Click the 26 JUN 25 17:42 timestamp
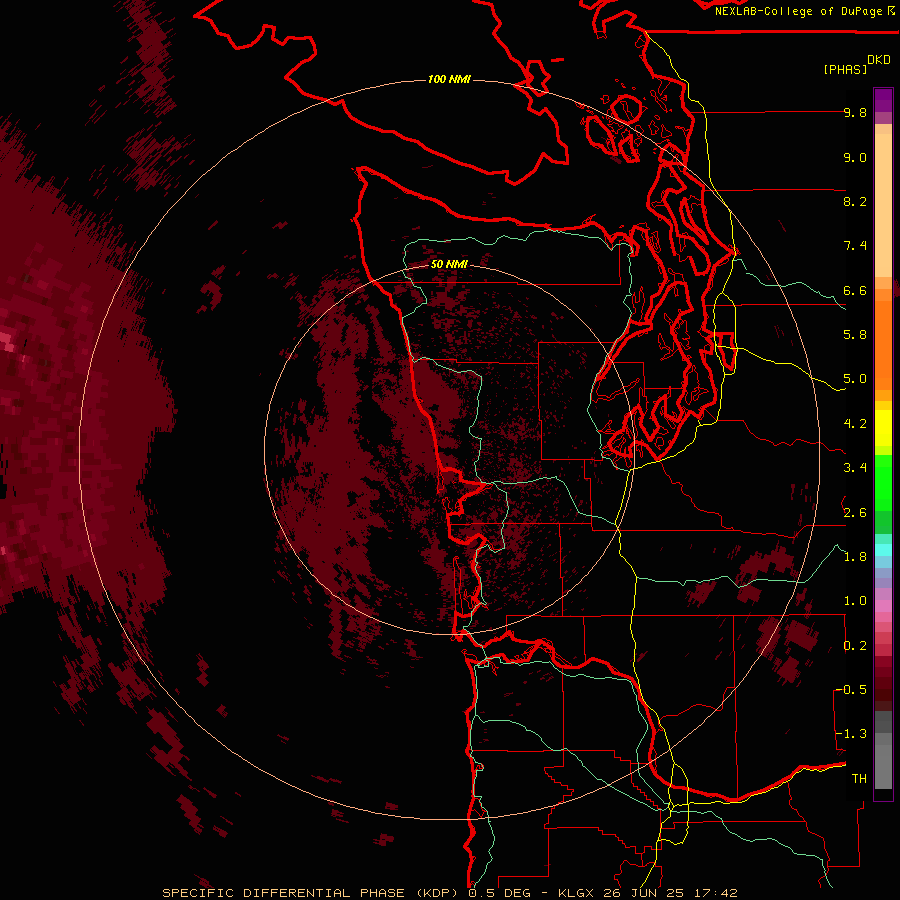This screenshot has height=900, width=900. (670, 893)
